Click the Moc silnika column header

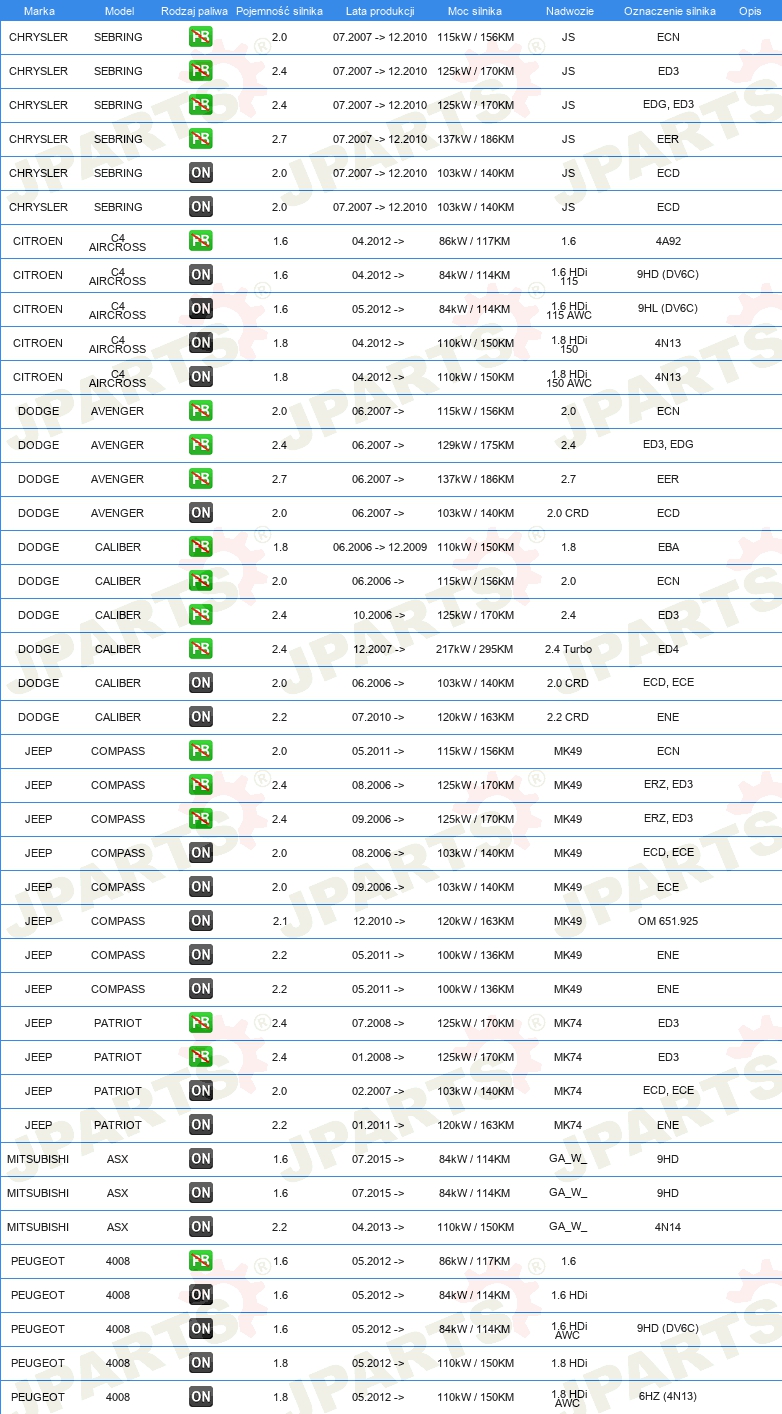(x=475, y=11)
